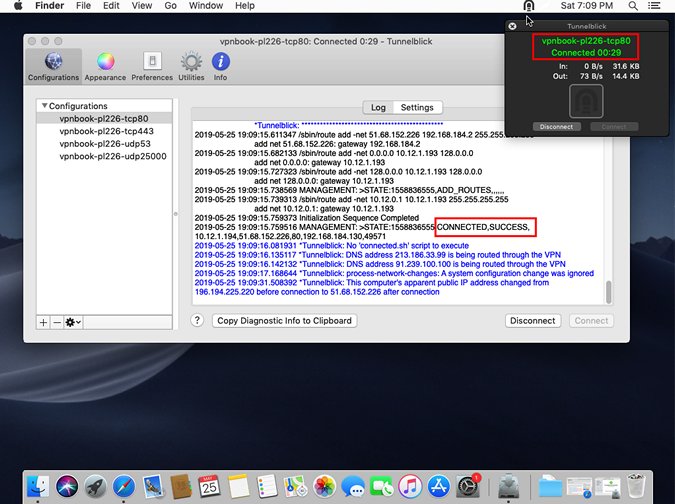Switch to the Settings tab
The image size is (675, 504).
tap(417, 107)
